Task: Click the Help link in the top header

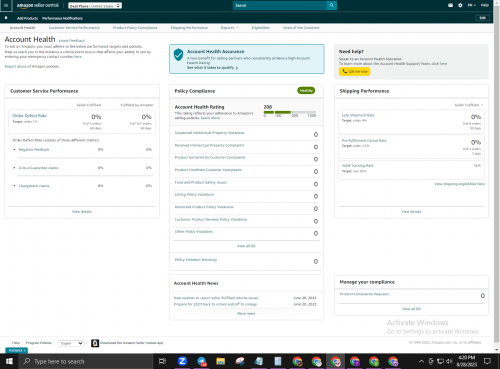Action: coord(485,5)
